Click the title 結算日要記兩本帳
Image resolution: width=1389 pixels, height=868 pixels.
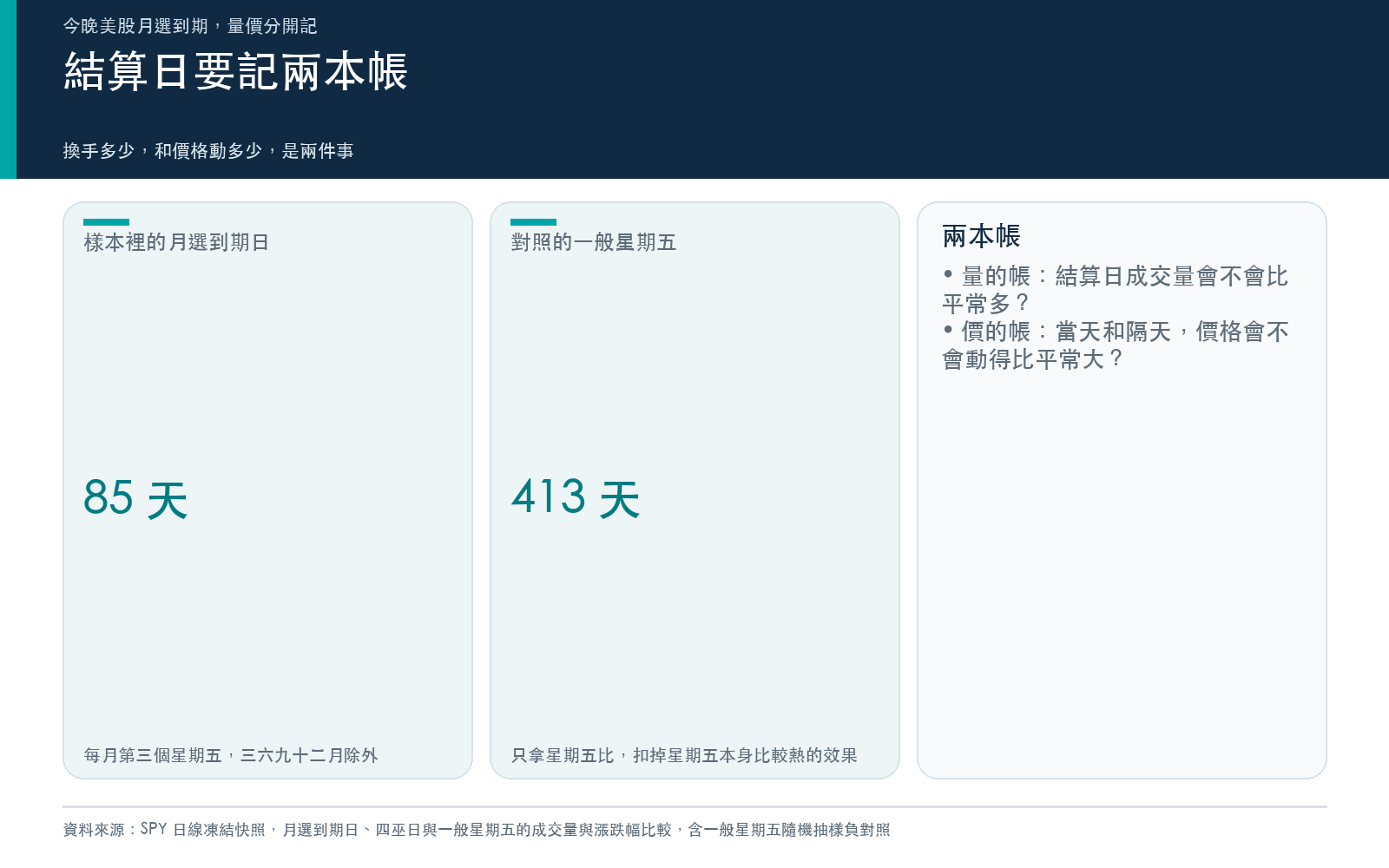tap(235, 71)
